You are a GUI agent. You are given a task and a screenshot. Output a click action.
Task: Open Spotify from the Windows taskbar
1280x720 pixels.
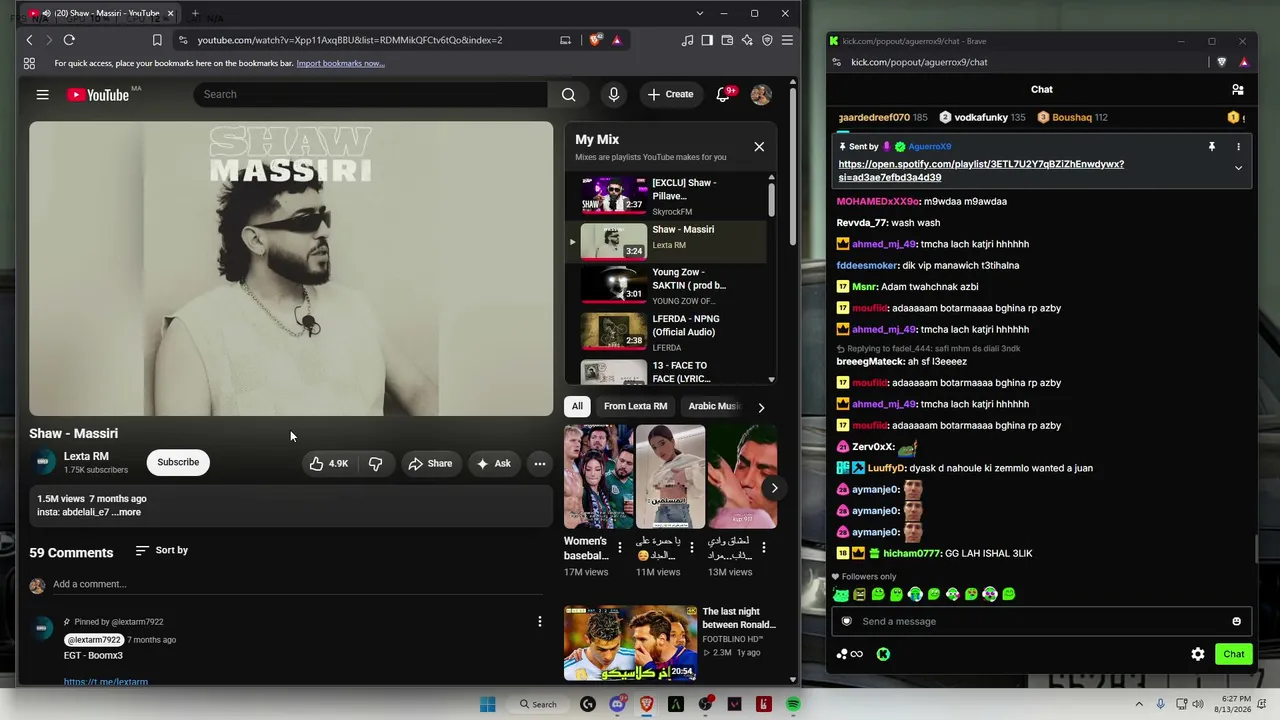(793, 705)
